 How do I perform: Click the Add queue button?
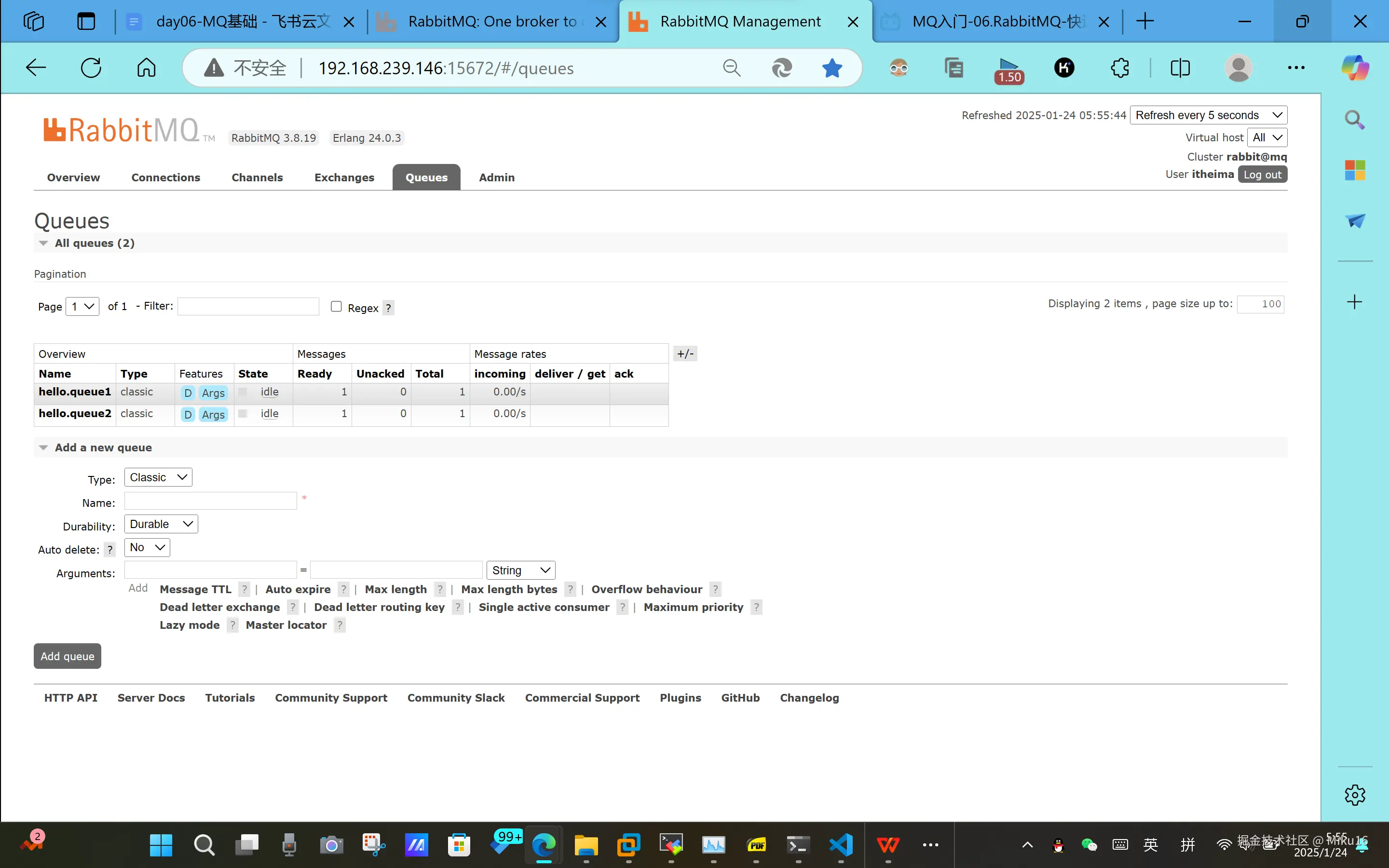click(67, 656)
